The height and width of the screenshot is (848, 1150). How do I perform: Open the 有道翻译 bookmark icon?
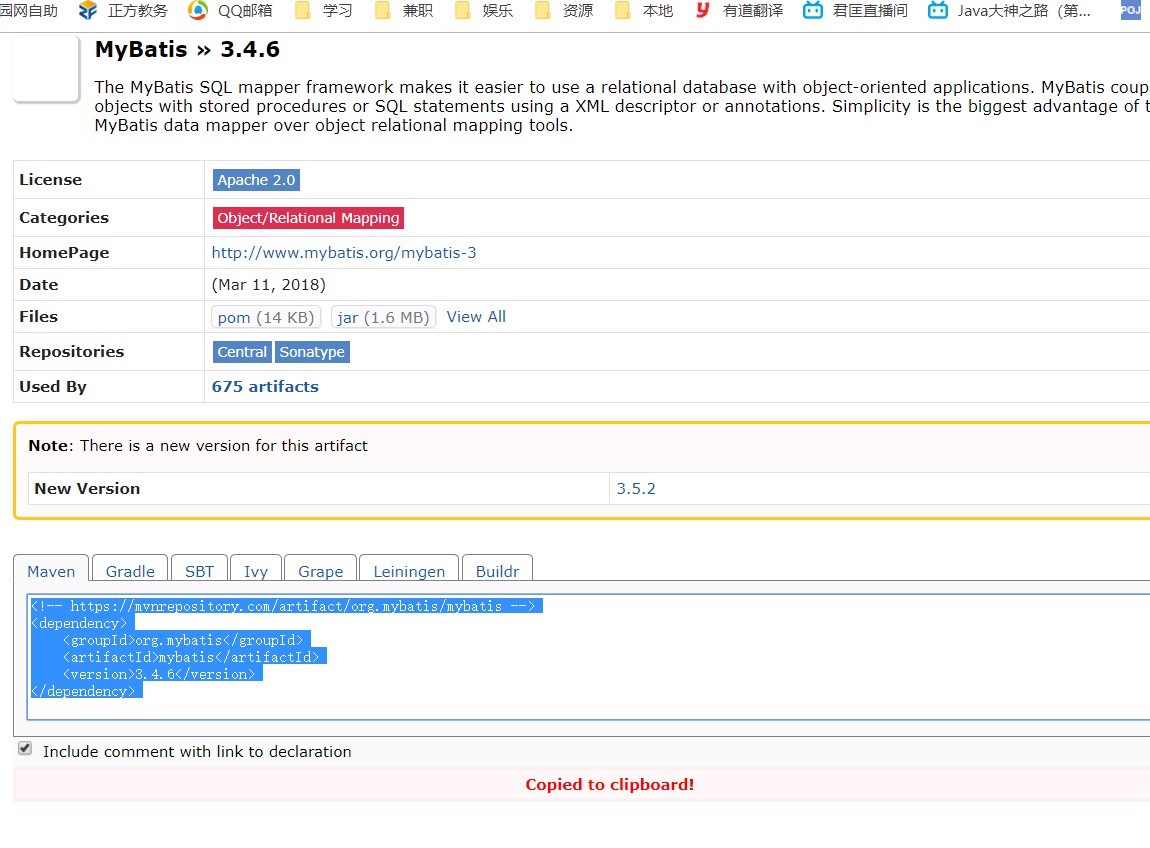pyautogui.click(x=703, y=10)
